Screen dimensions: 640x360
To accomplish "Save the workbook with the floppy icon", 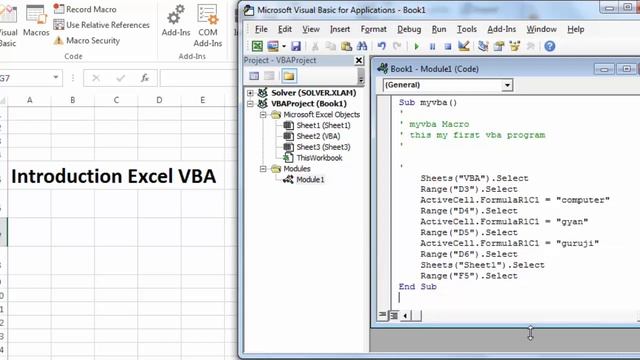I will click(296, 46).
